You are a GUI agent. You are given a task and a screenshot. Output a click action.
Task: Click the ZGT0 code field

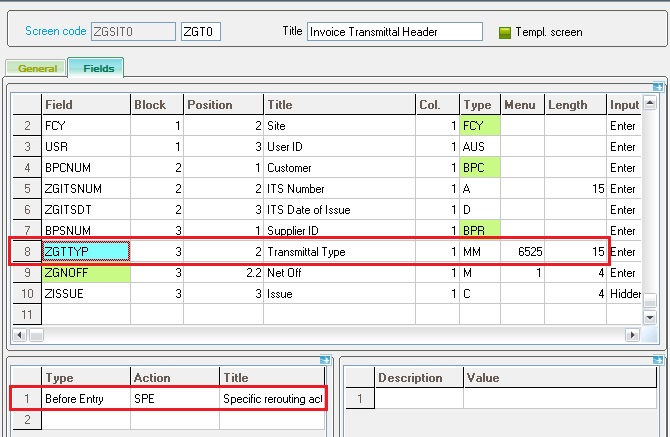click(201, 32)
